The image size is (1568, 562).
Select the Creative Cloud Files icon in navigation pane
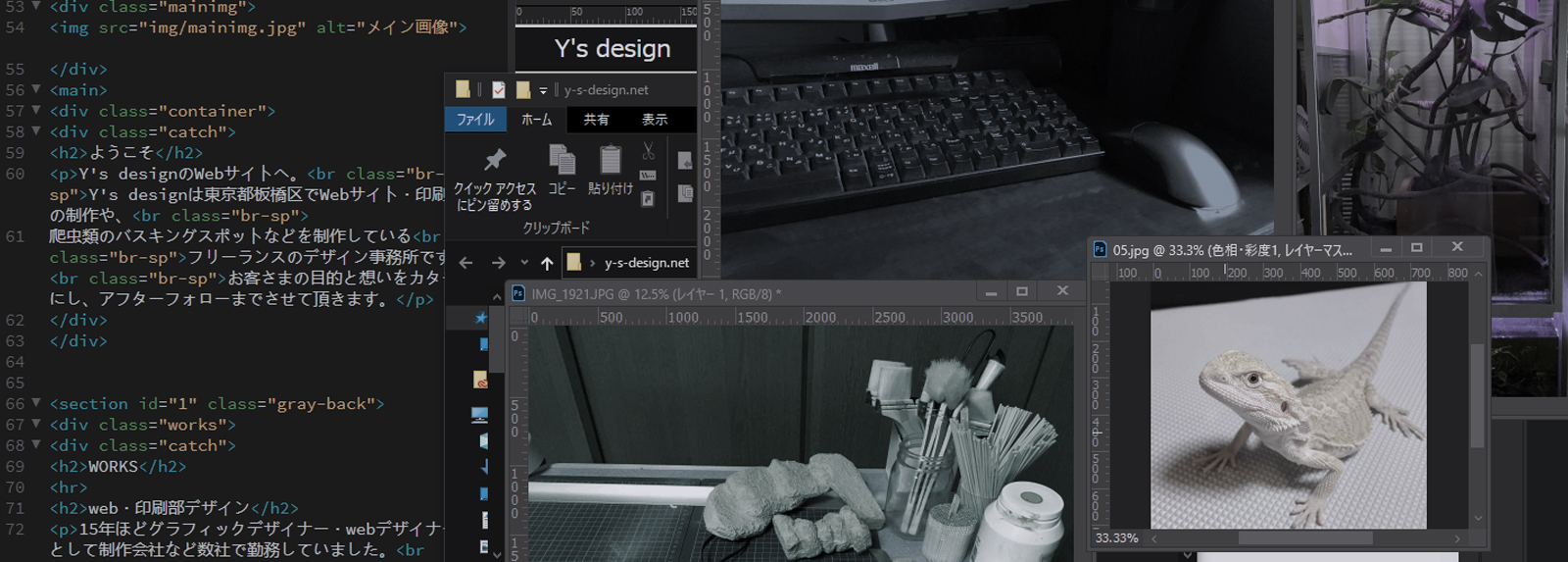coord(480,380)
